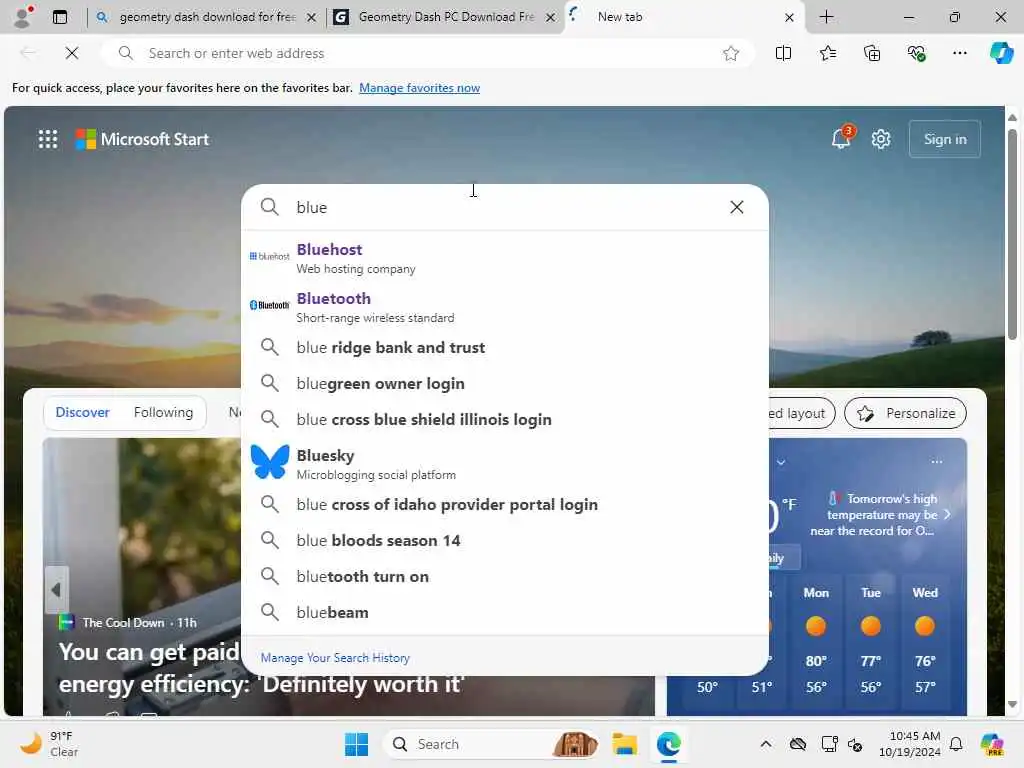Open Browser essentials heart icon
This screenshot has height=768, width=1024.
(x=916, y=53)
